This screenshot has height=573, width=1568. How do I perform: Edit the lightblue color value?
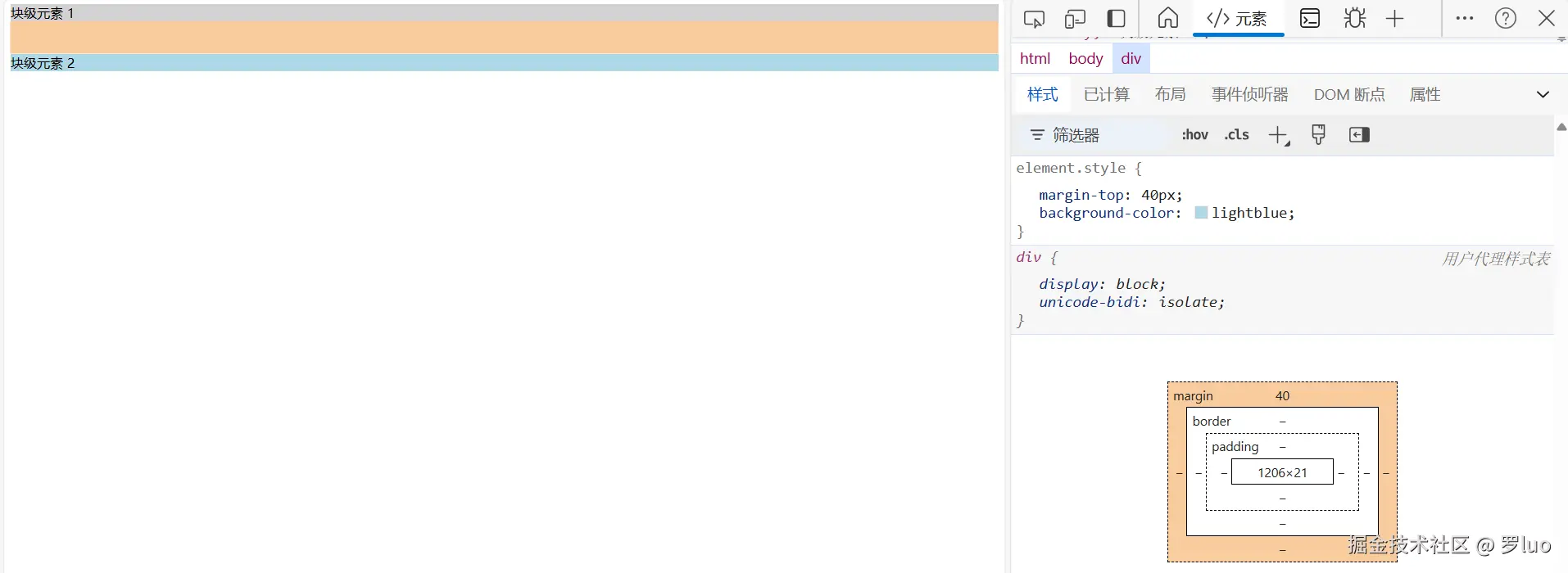(1250, 213)
